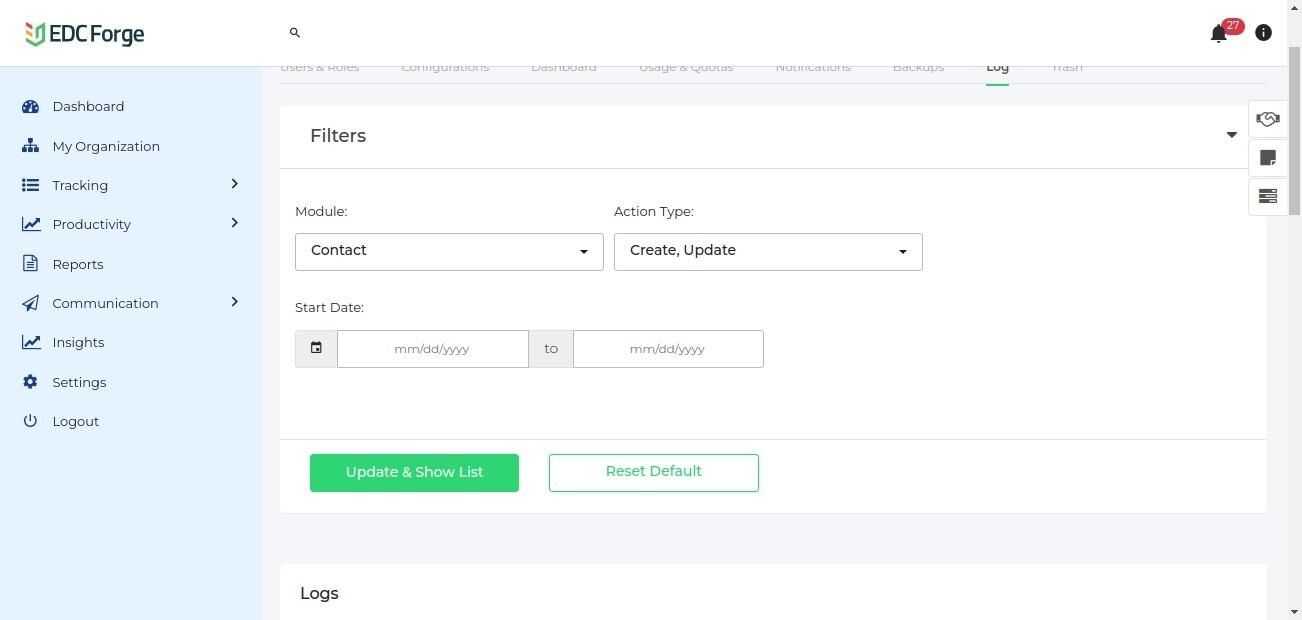Image resolution: width=1302 pixels, height=620 pixels.
Task: Click the start date from input field
Action: pos(432,349)
